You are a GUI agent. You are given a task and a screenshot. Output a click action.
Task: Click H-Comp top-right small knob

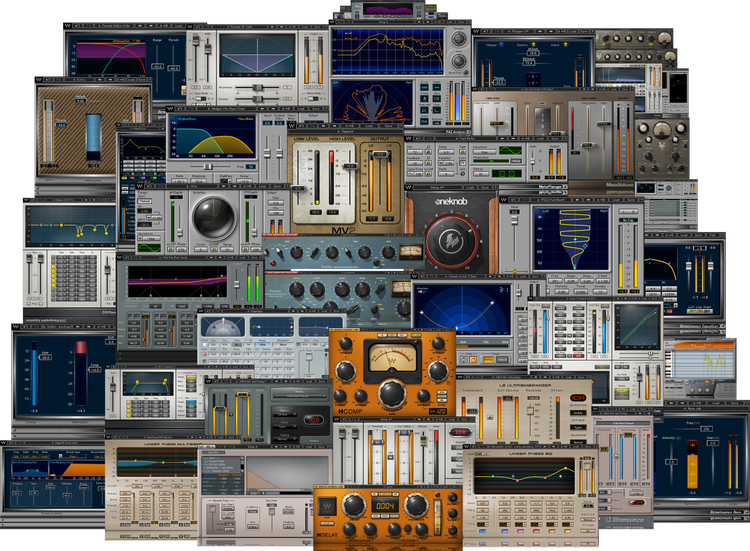pos(438,342)
